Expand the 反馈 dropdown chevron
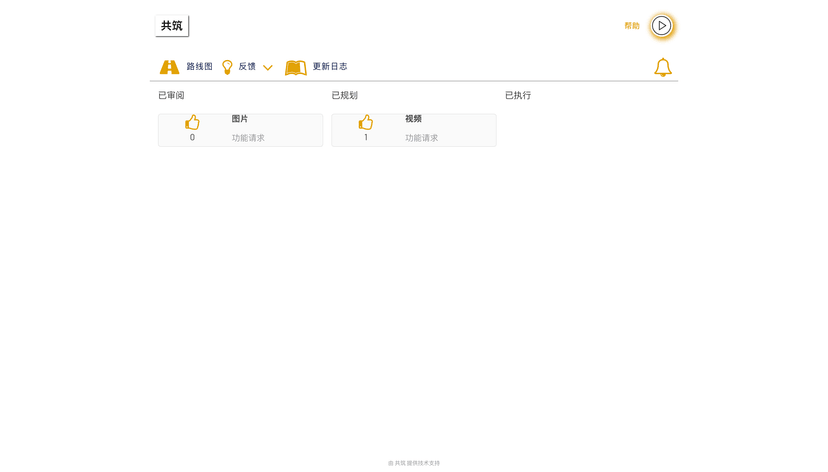Viewport: 828px width, 472px height. (268, 68)
